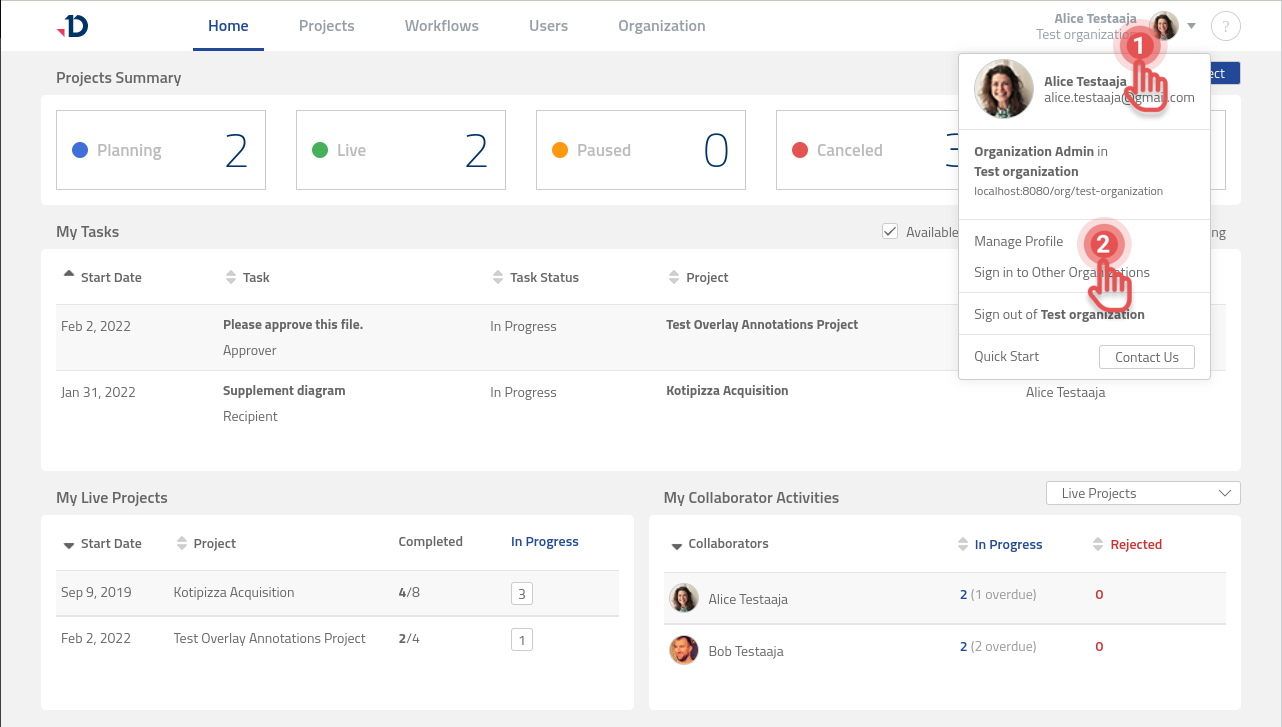
Task: Open the Planning projects summary card
Action: coord(161,150)
